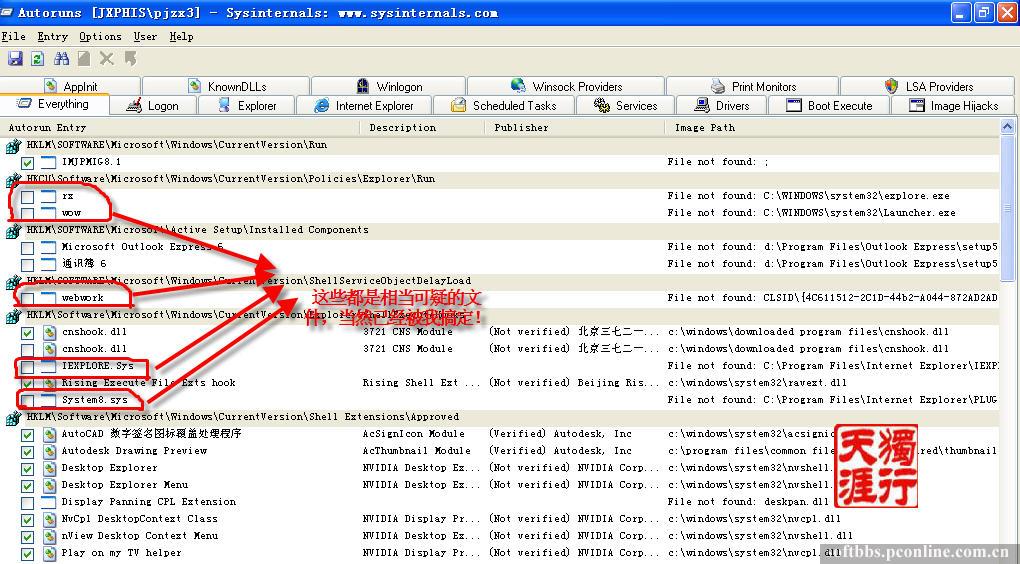Uncheck the IMJPMIG8.1 entry checkbox
The width and height of the screenshot is (1020, 564).
coord(28,163)
